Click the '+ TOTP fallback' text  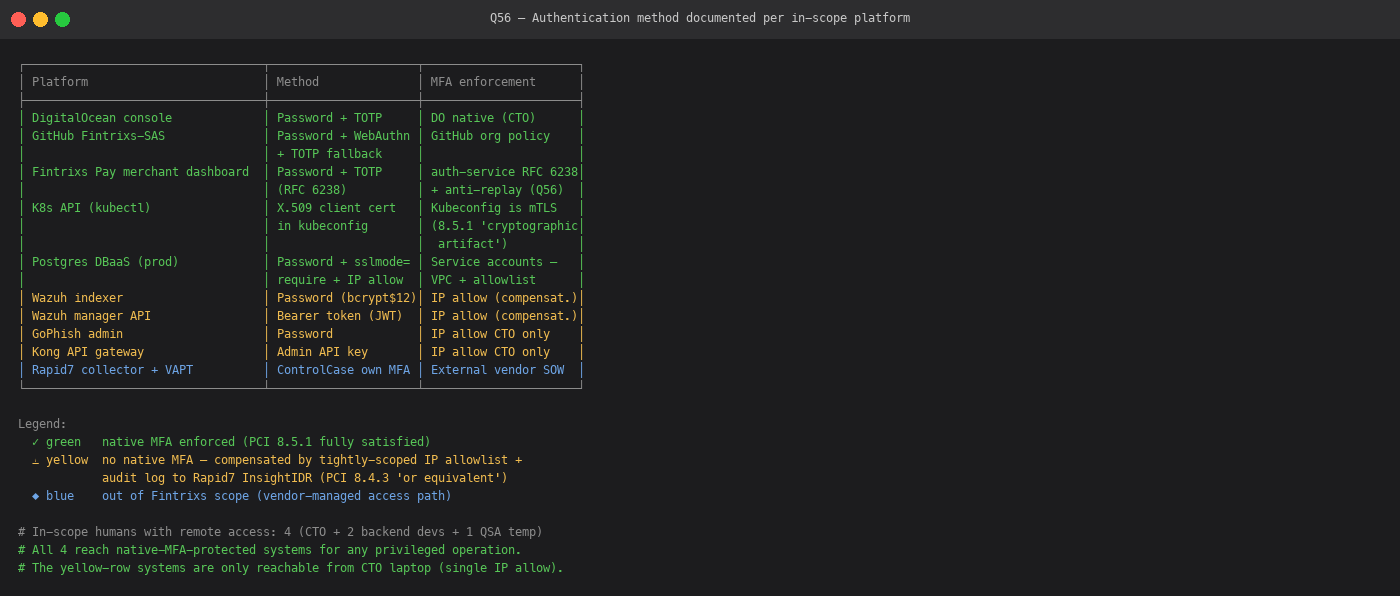point(329,154)
